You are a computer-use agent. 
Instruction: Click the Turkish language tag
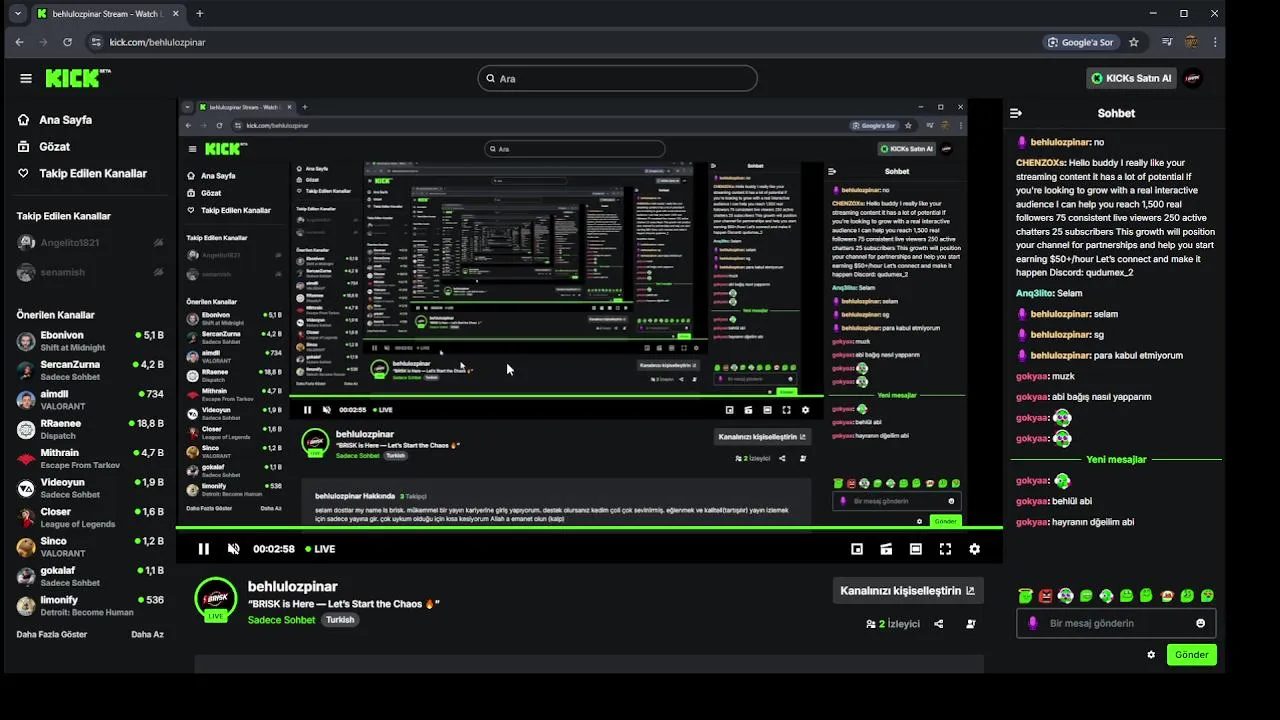340,620
